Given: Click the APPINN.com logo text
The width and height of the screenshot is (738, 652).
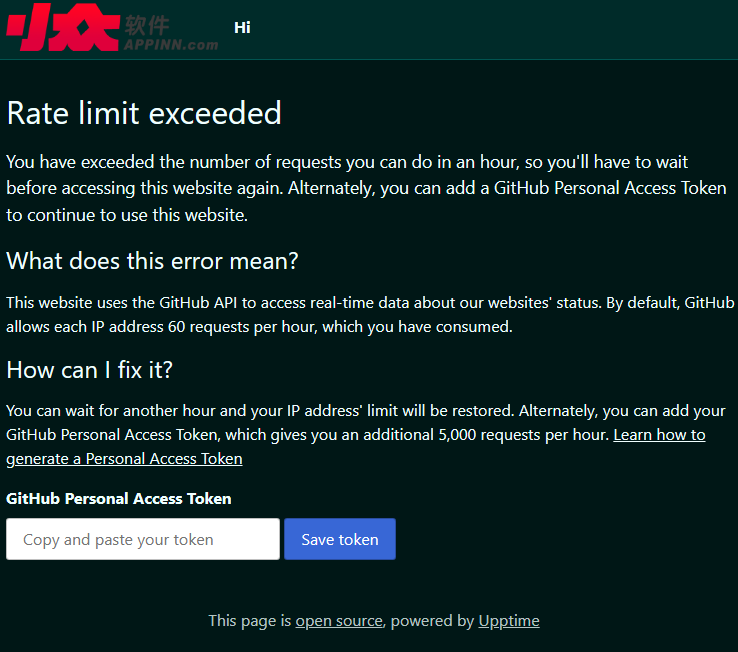Looking at the screenshot, I should [x=170, y=44].
